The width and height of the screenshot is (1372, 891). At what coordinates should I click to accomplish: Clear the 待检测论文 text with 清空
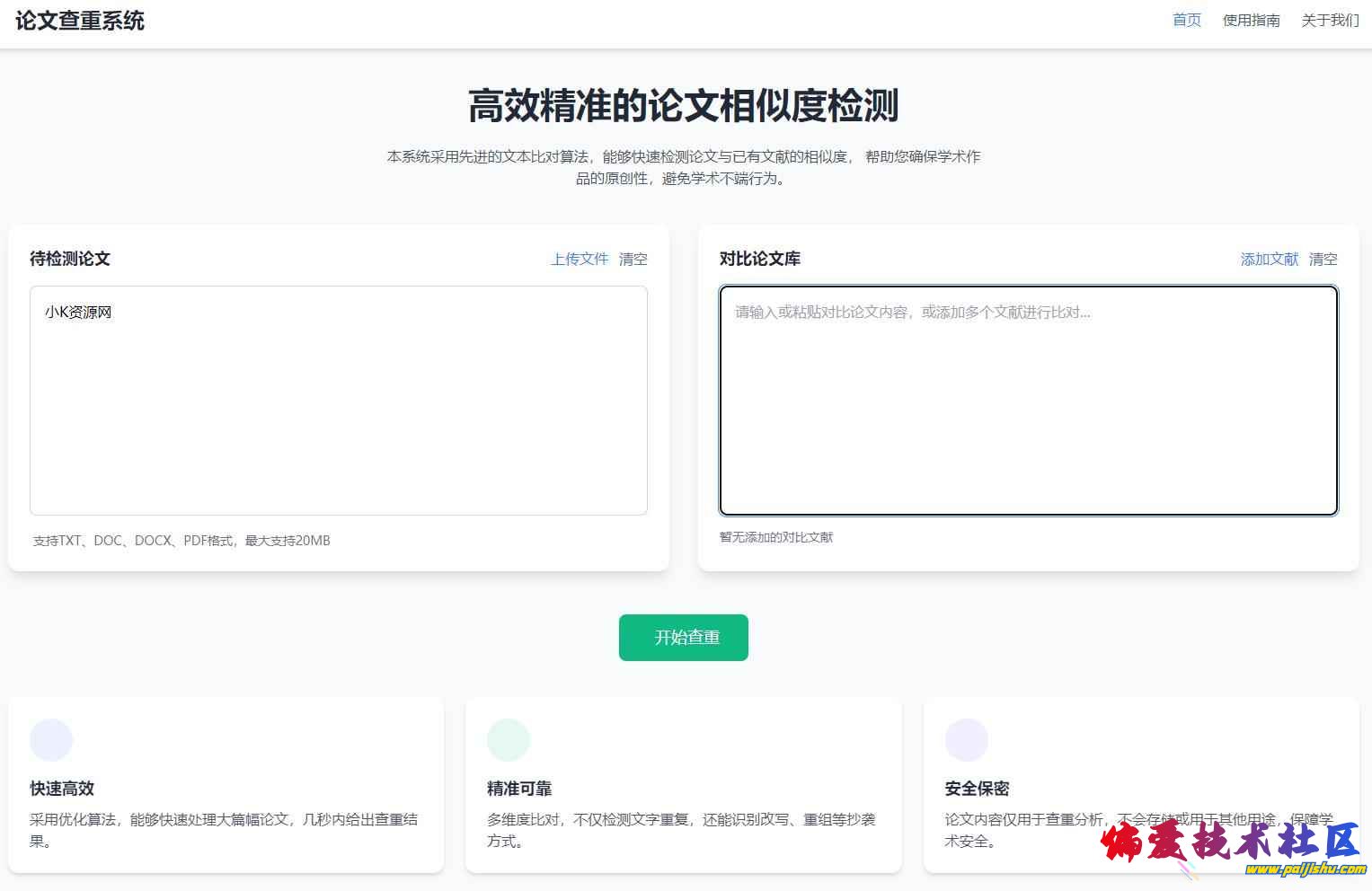coord(633,259)
